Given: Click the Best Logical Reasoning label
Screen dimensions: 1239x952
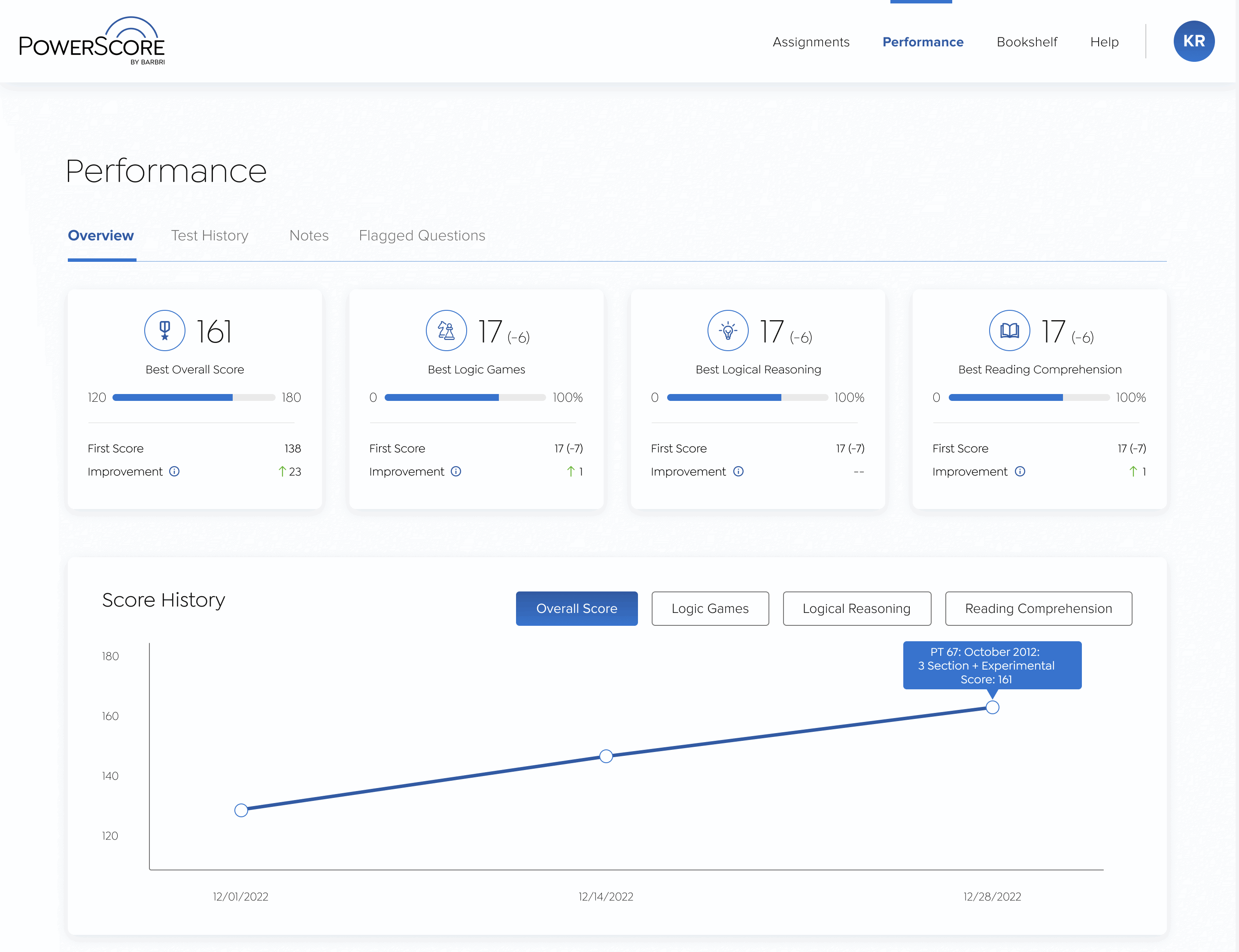Looking at the screenshot, I should point(758,370).
